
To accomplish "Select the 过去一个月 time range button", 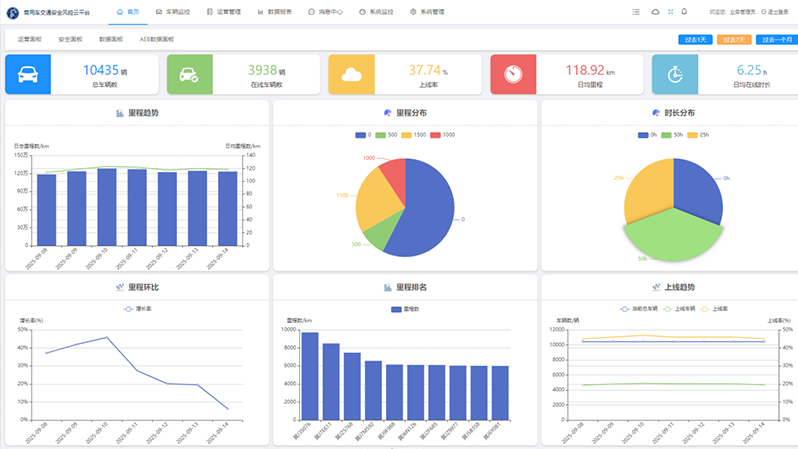I will point(776,40).
